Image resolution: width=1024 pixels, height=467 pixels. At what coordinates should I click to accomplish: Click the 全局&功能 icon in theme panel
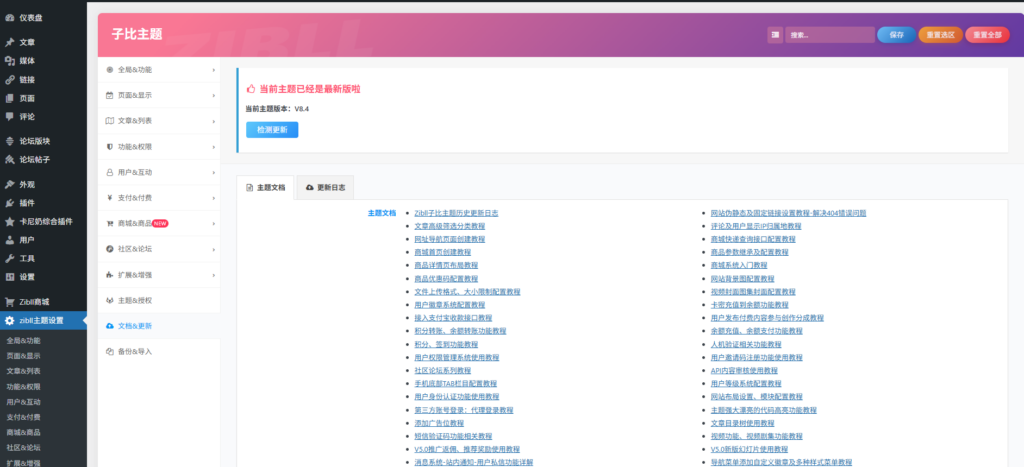(x=109, y=69)
